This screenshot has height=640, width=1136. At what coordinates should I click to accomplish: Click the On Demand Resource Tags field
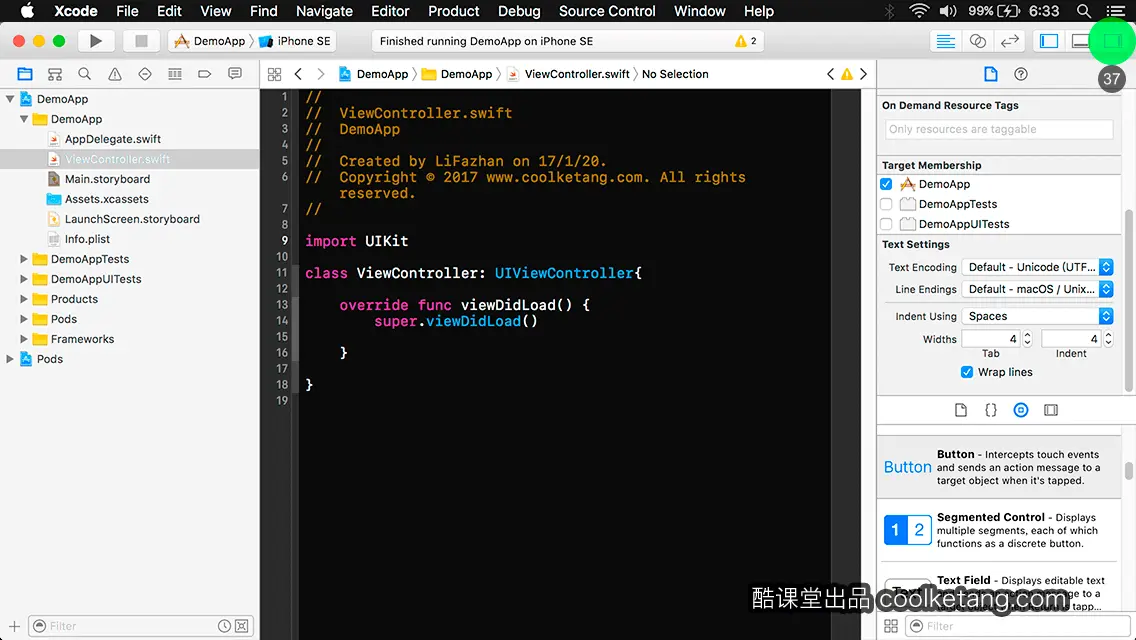pos(999,129)
